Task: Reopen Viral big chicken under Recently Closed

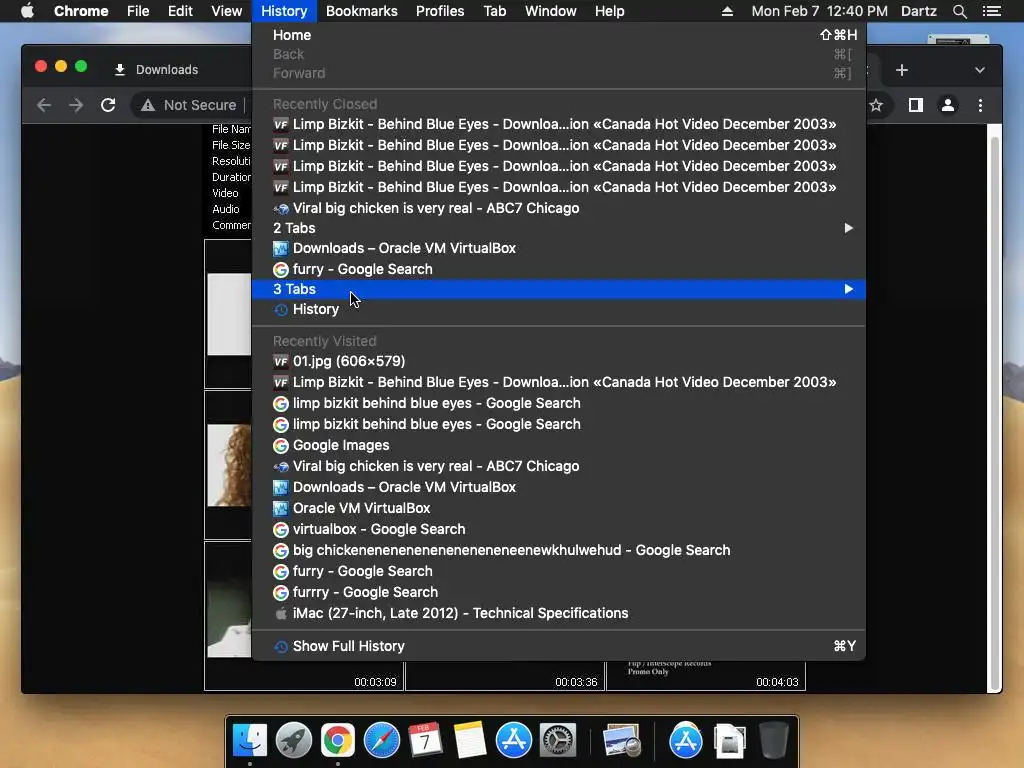Action: click(558, 208)
